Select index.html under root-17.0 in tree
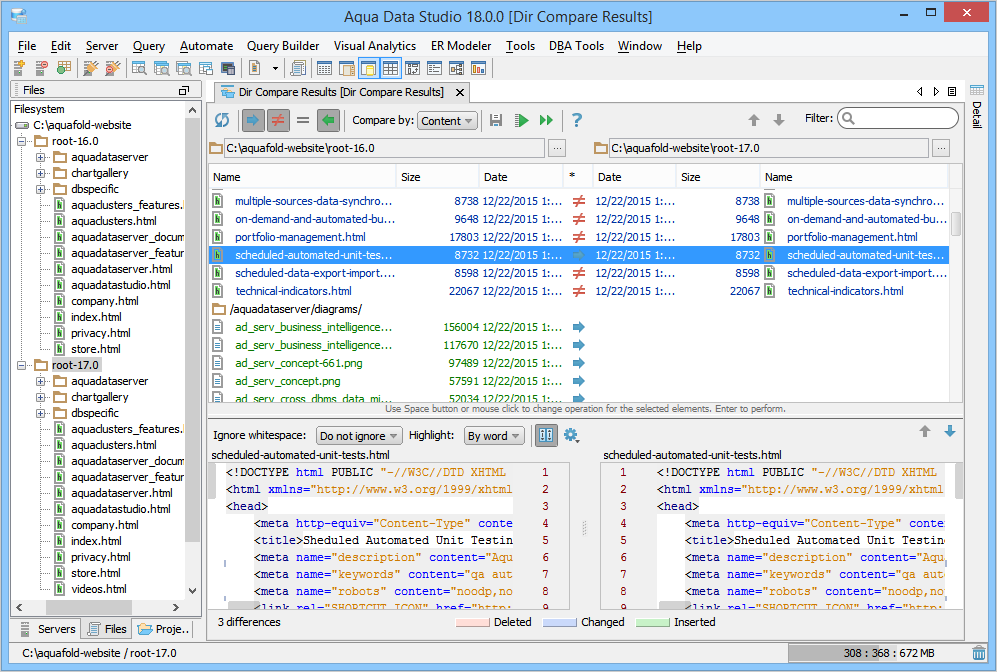This screenshot has width=997, height=672. pyautogui.click(x=96, y=541)
